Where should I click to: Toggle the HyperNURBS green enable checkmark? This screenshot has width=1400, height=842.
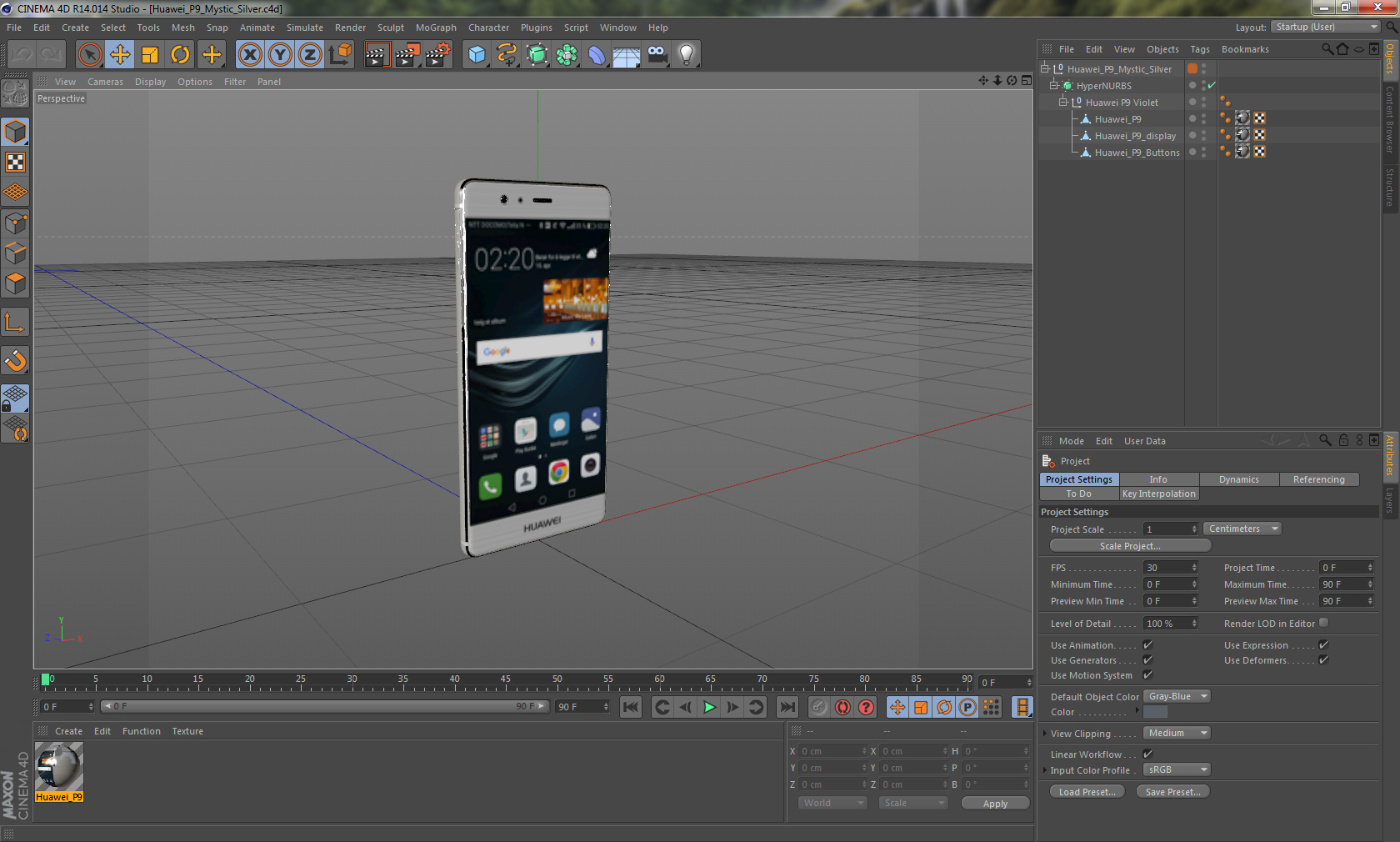[1212, 85]
